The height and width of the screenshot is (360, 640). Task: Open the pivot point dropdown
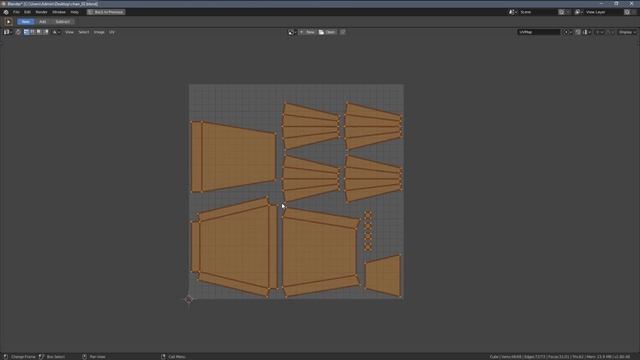[x=567, y=32]
